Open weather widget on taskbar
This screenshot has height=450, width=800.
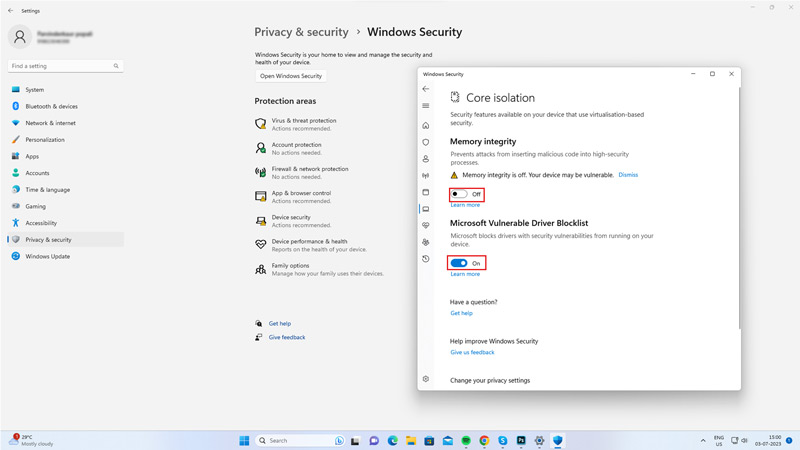click(x=32, y=440)
